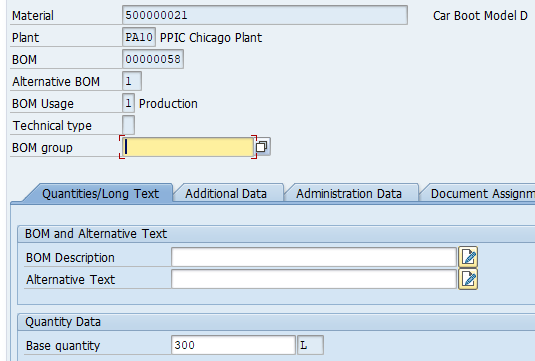Click into the Alternative Text field
This screenshot has width=535, height=361.
pos(314,279)
